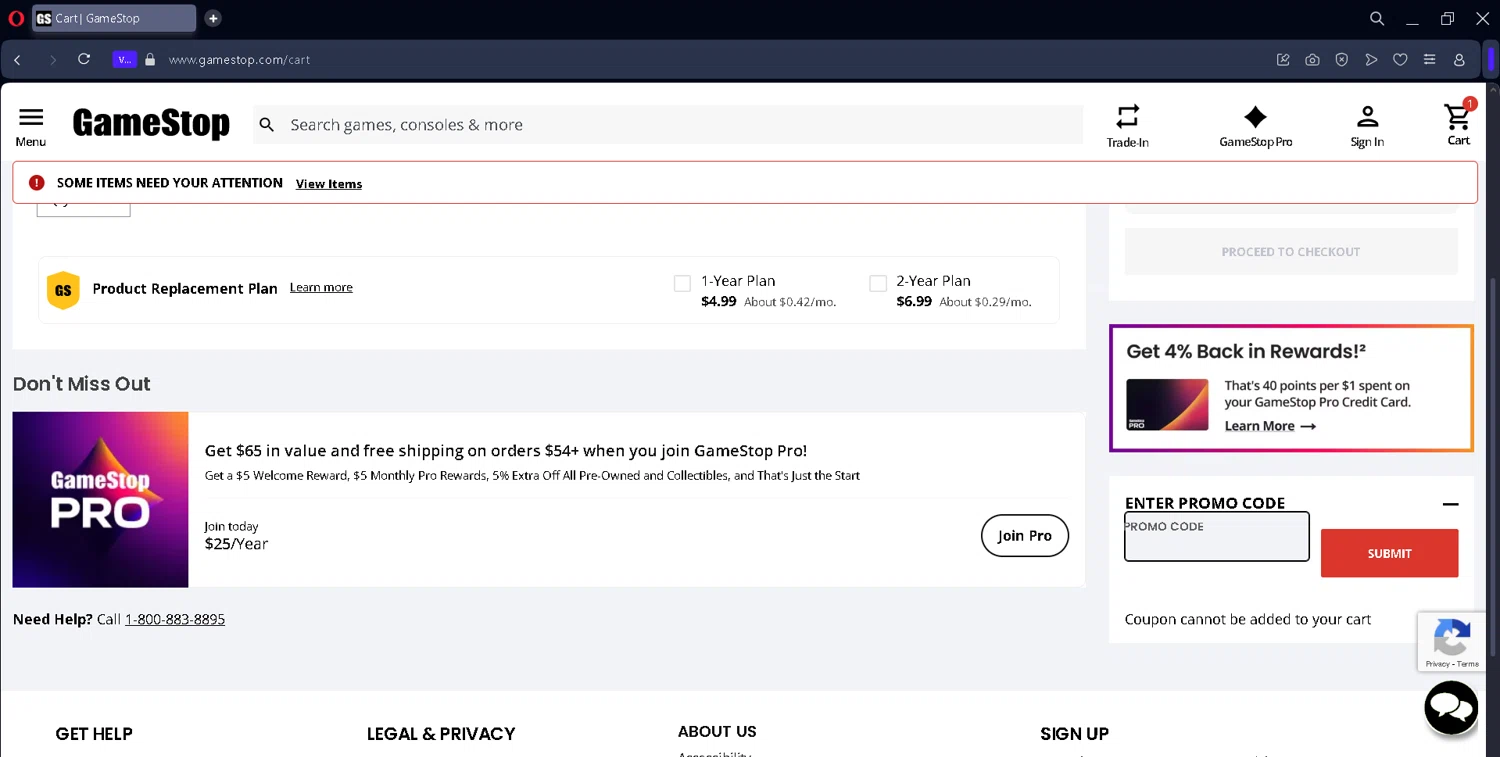Open a new browser tab with plus
Image resolution: width=1500 pixels, height=757 pixels.
[x=213, y=18]
